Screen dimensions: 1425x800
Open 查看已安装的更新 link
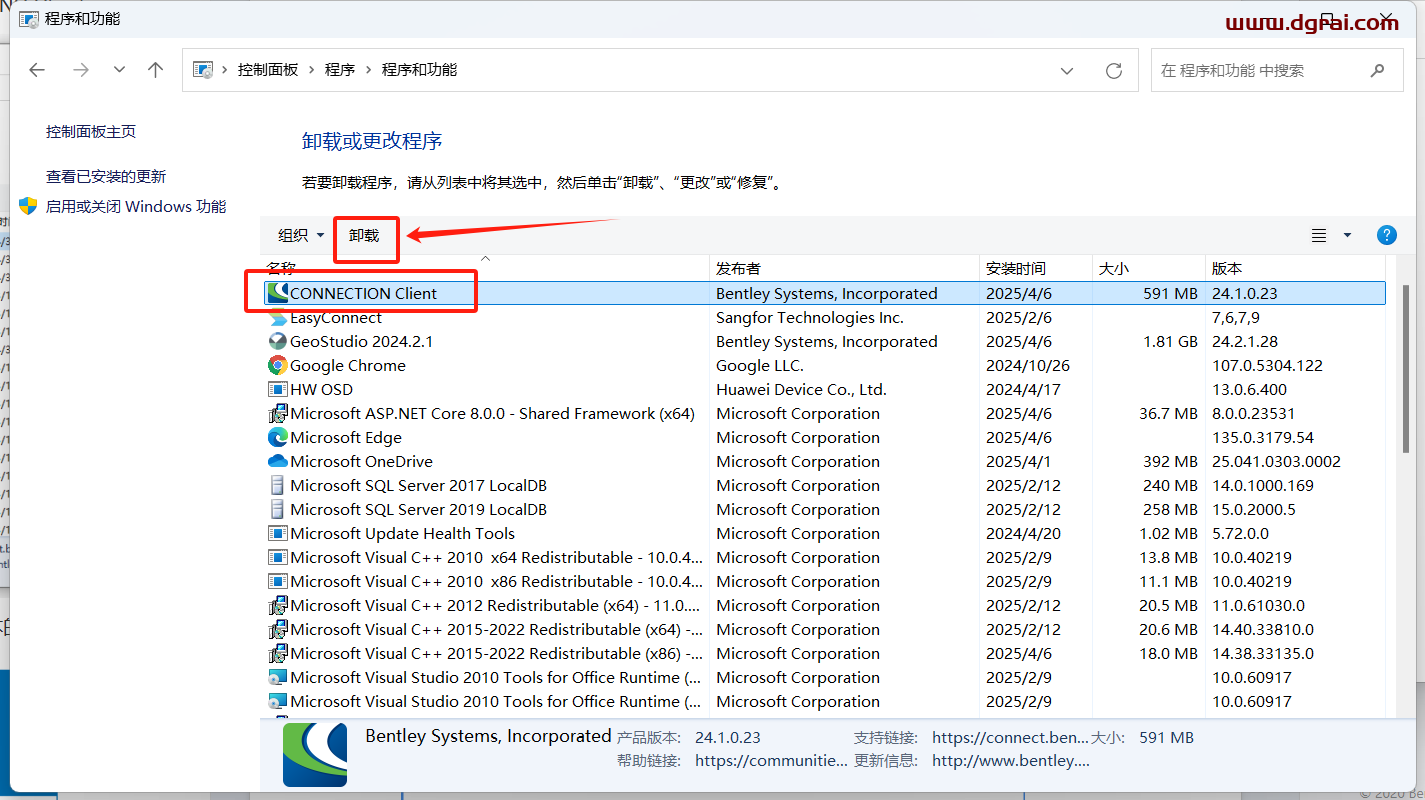click(106, 176)
